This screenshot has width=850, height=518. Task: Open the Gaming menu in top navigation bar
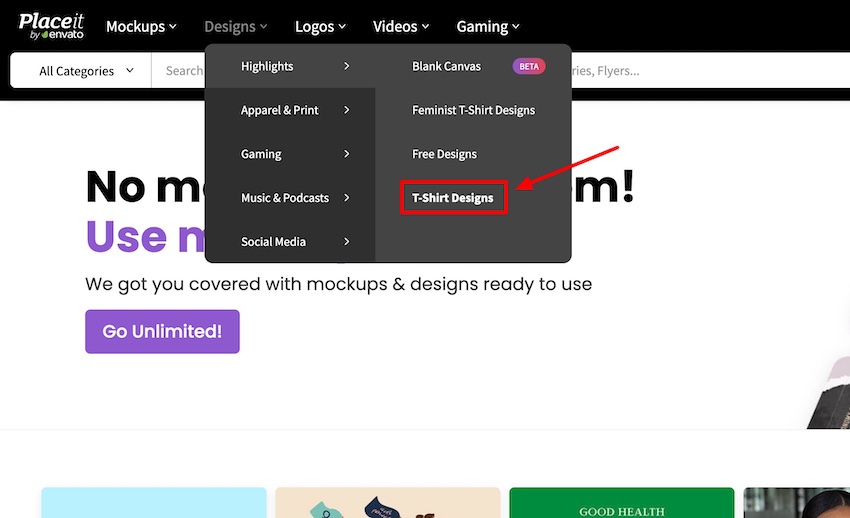488,27
